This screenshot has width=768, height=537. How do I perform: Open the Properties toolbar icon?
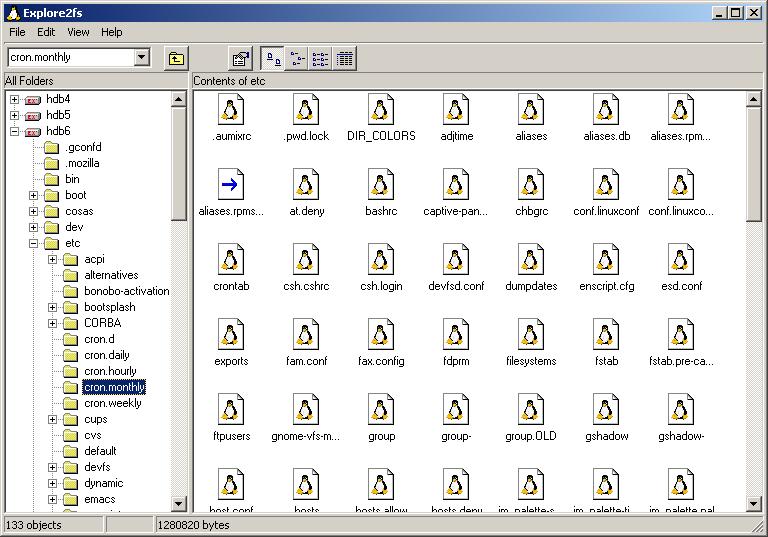coord(240,59)
